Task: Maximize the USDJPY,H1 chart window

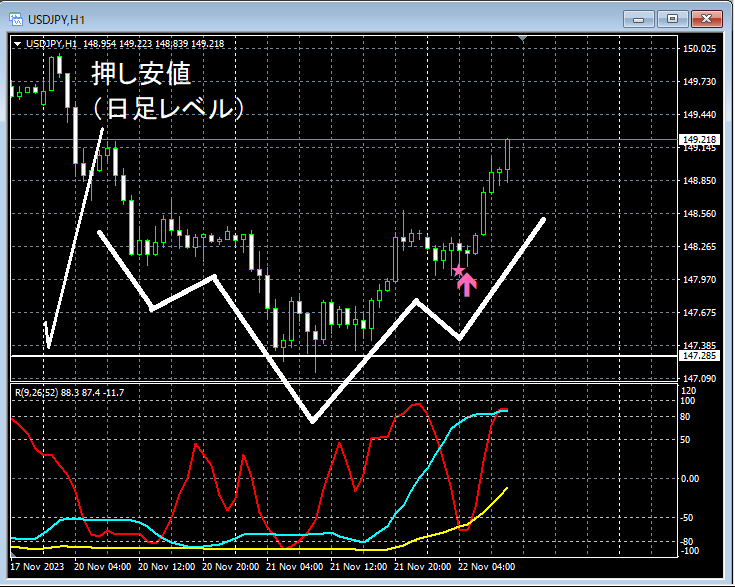Action: click(672, 19)
